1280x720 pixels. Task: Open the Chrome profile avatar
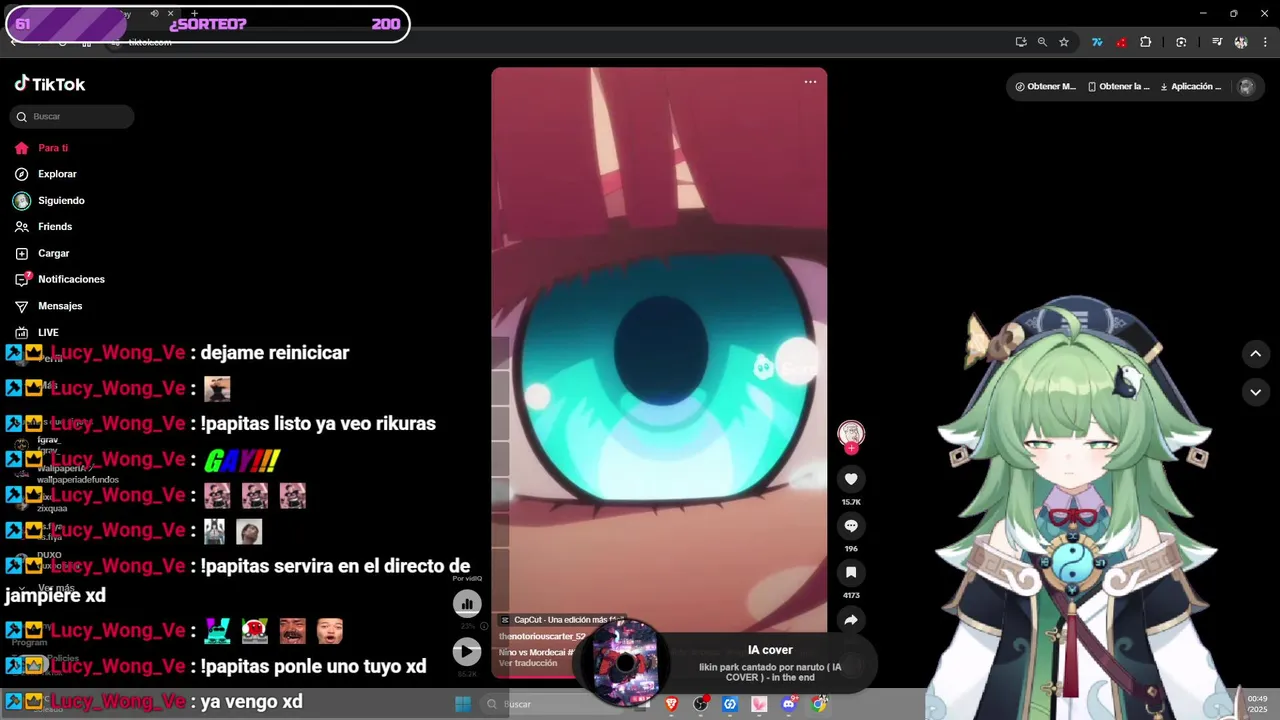click(x=1241, y=42)
